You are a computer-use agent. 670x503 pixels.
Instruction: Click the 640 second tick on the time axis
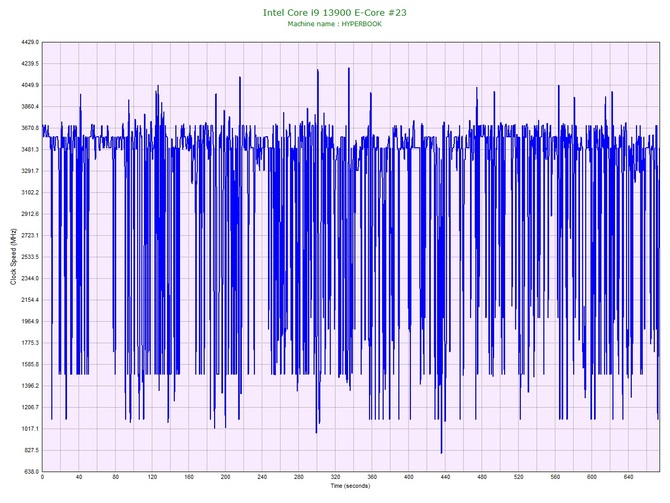629,478
